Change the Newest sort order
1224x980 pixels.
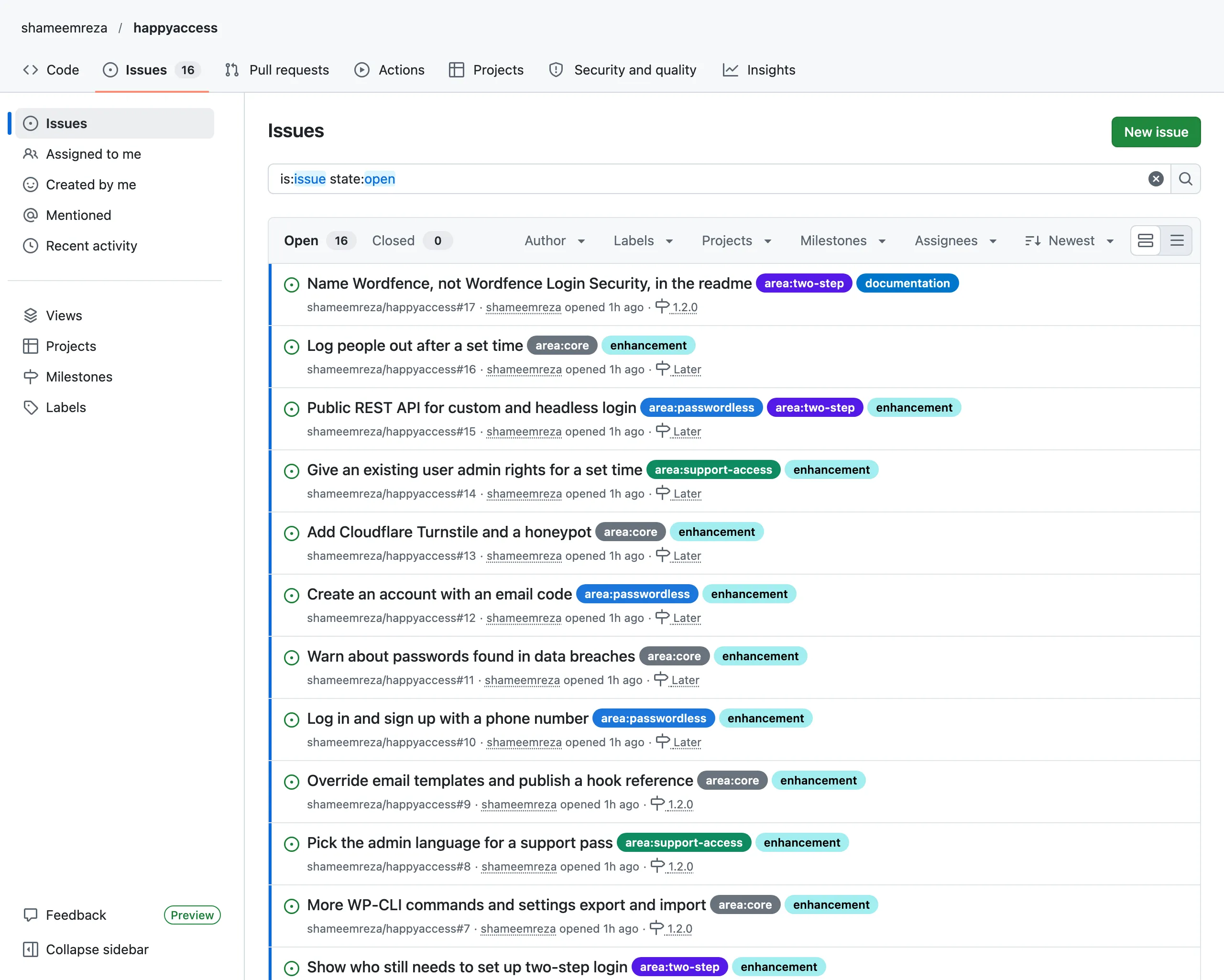[x=1070, y=241]
